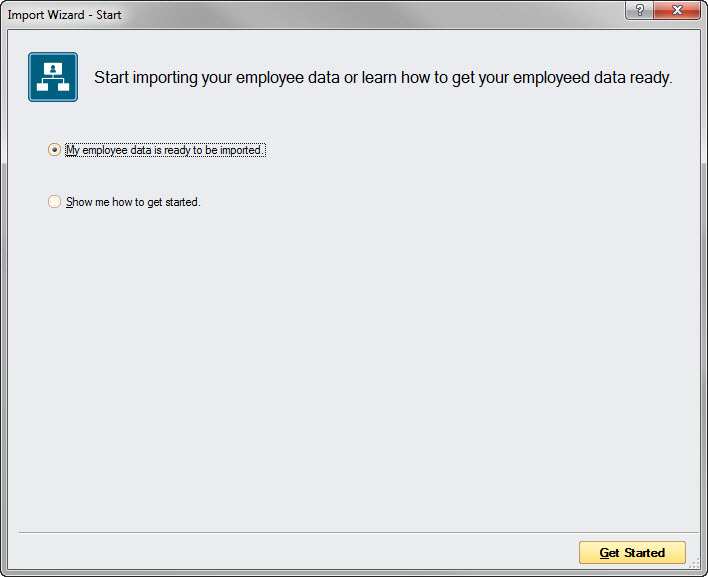Click the word 'Wizard' in the window title

click(65, 15)
